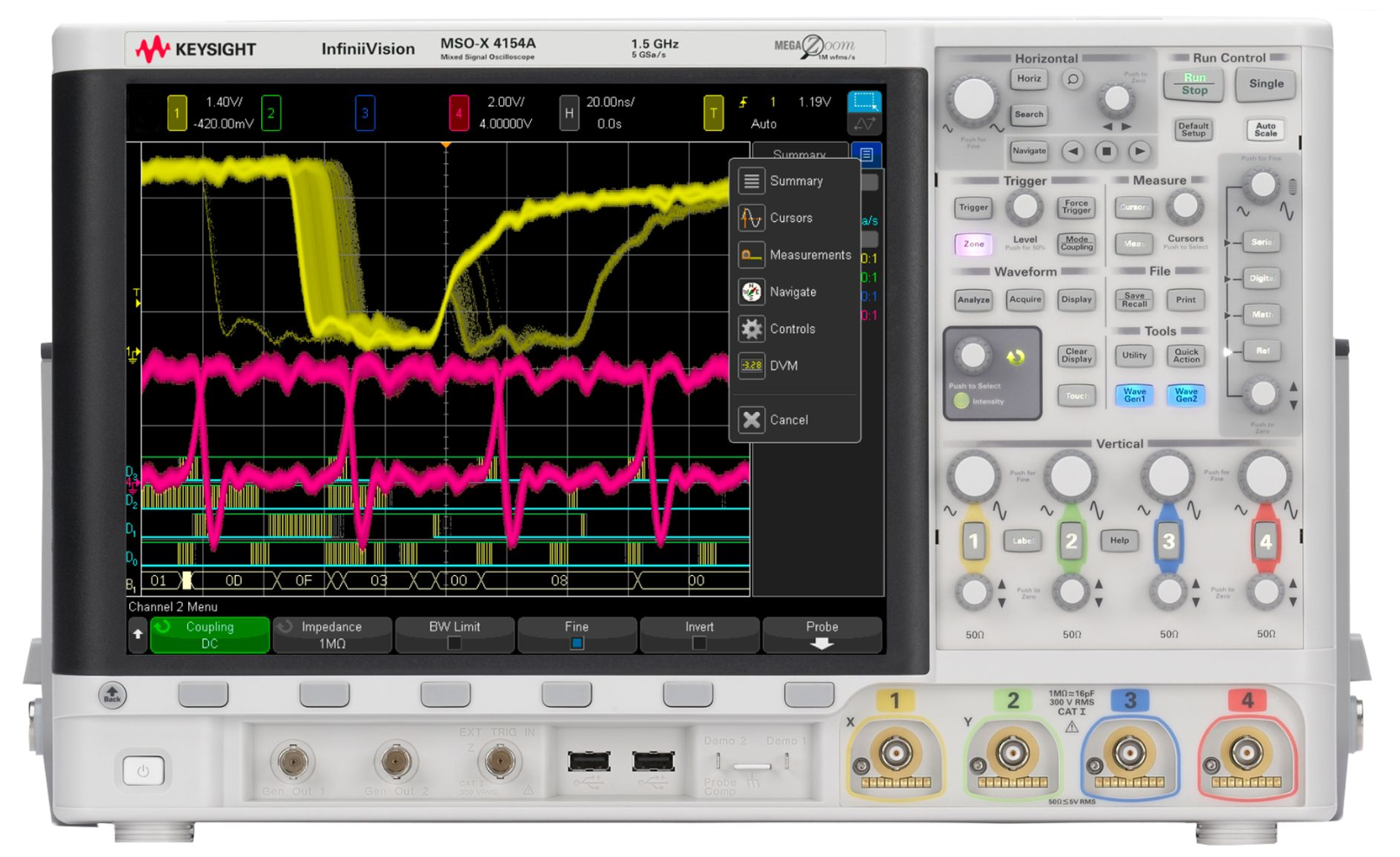
Task: Push the Trigger button
Action: coord(973,207)
